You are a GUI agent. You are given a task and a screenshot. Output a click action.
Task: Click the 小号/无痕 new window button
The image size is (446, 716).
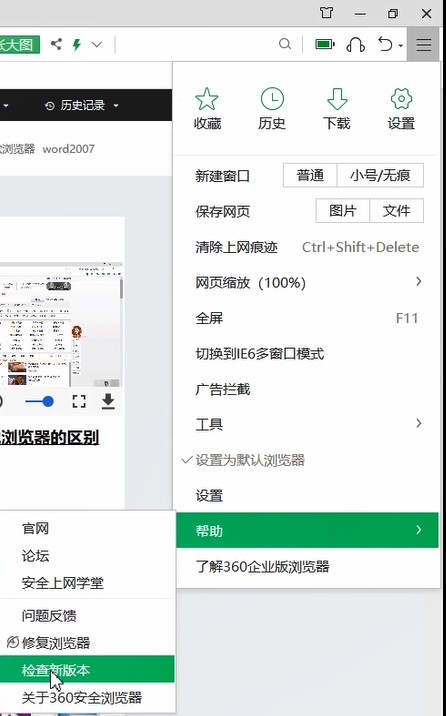[x=380, y=175]
